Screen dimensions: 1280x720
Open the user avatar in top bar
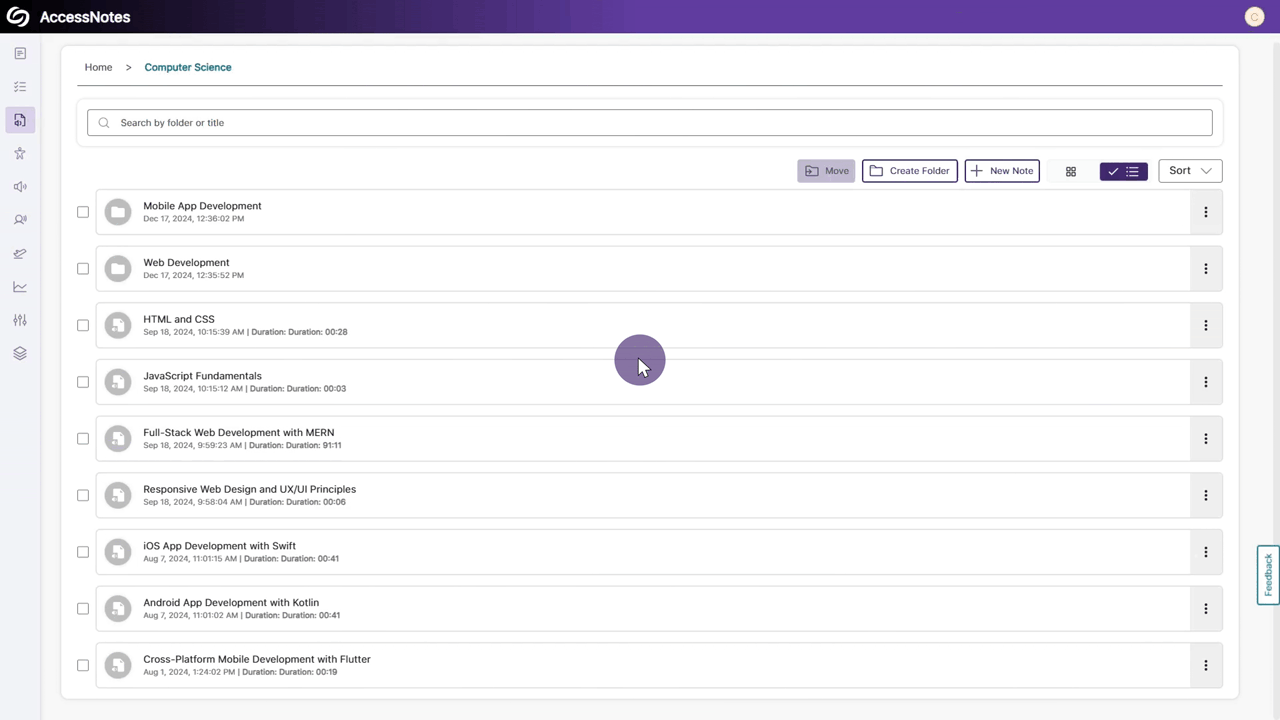click(1254, 17)
